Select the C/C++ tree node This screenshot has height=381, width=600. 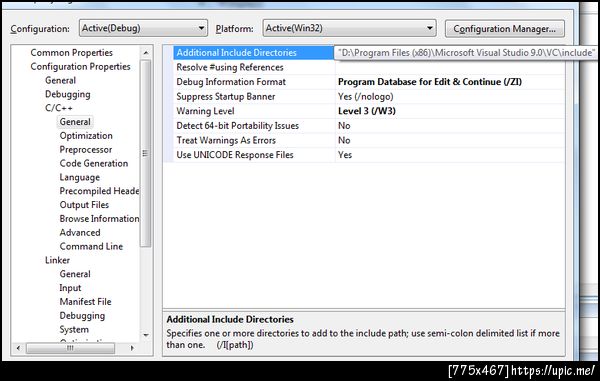[59, 108]
